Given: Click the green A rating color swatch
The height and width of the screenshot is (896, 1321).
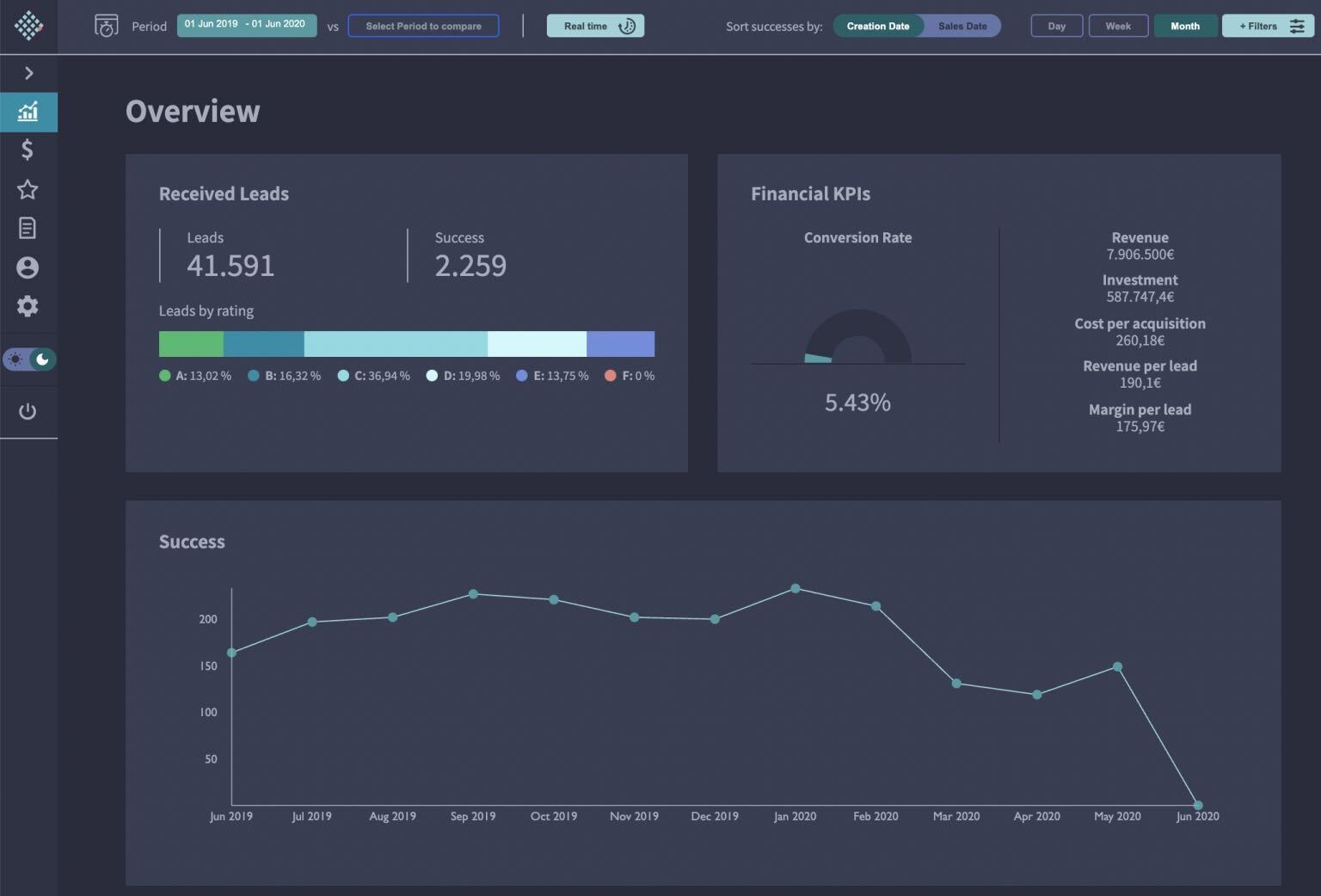Looking at the screenshot, I should point(164,375).
